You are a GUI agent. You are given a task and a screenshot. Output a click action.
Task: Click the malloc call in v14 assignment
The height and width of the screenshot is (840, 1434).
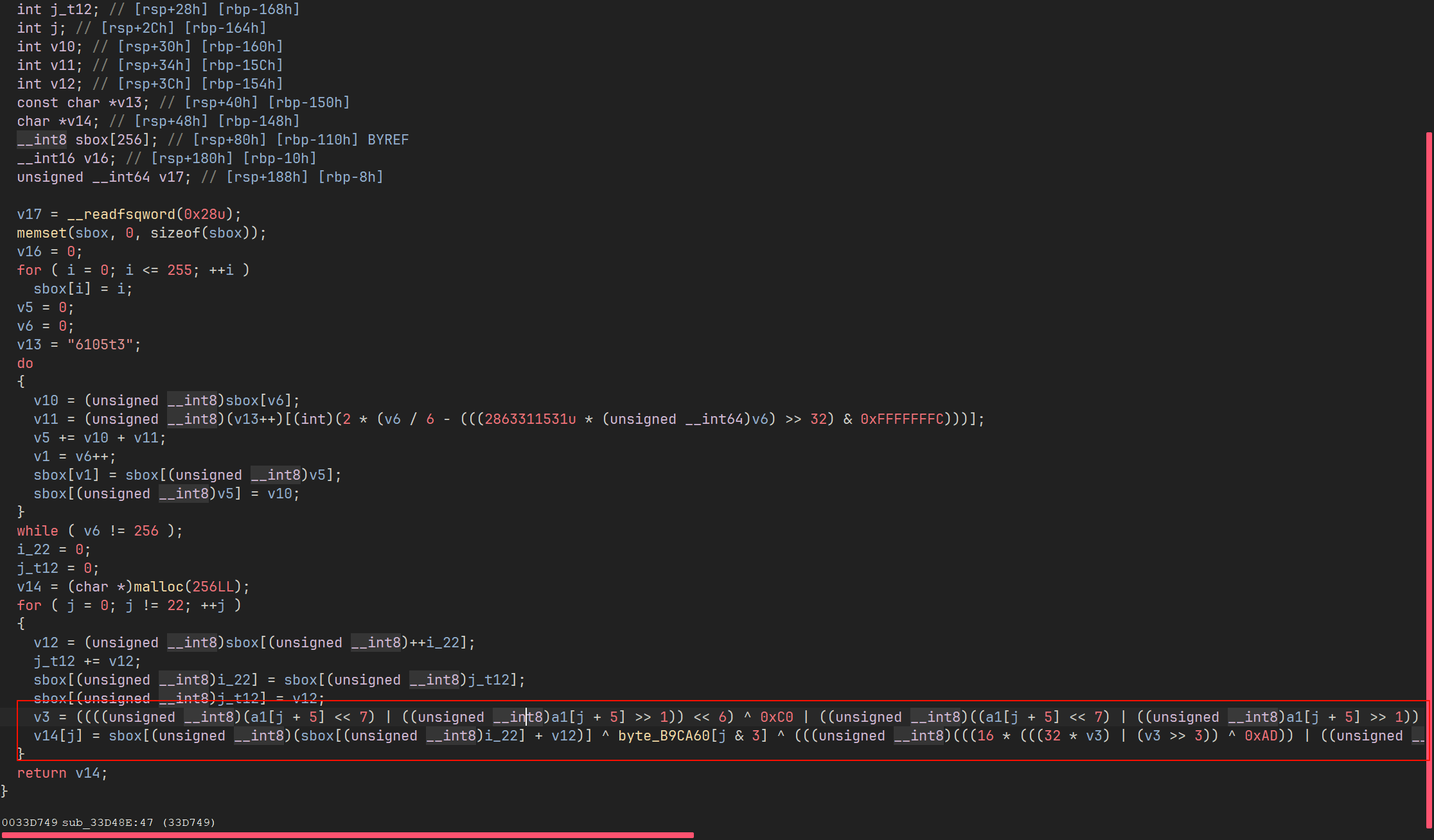pyautogui.click(x=158, y=587)
